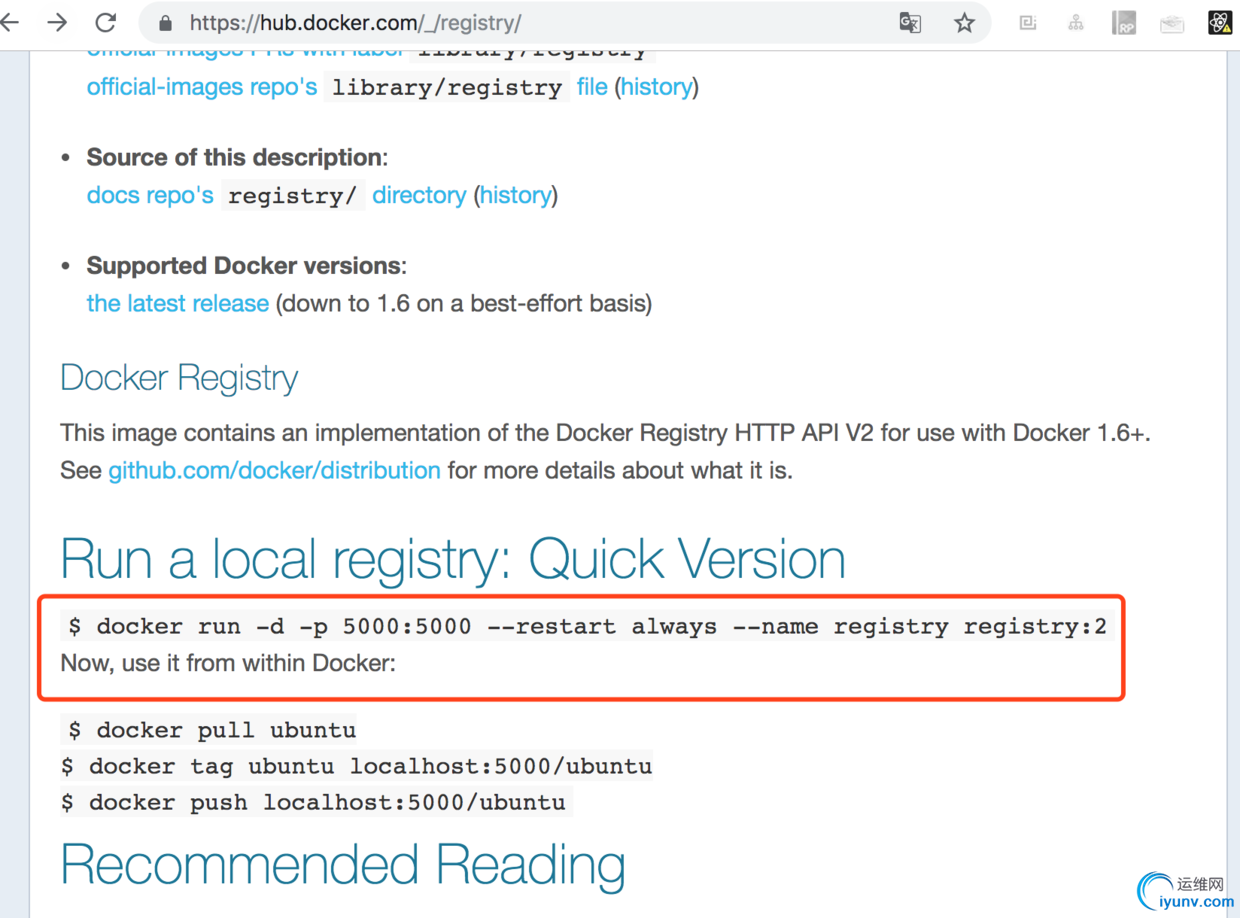
Task: Click the envelope-shaped extension icon
Action: tap(1172, 23)
